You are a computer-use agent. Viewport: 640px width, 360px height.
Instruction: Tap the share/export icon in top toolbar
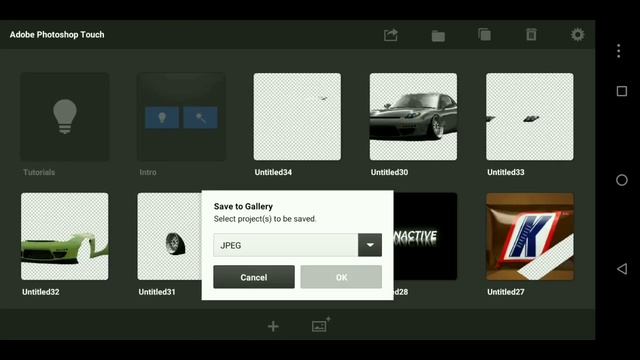[x=391, y=35]
